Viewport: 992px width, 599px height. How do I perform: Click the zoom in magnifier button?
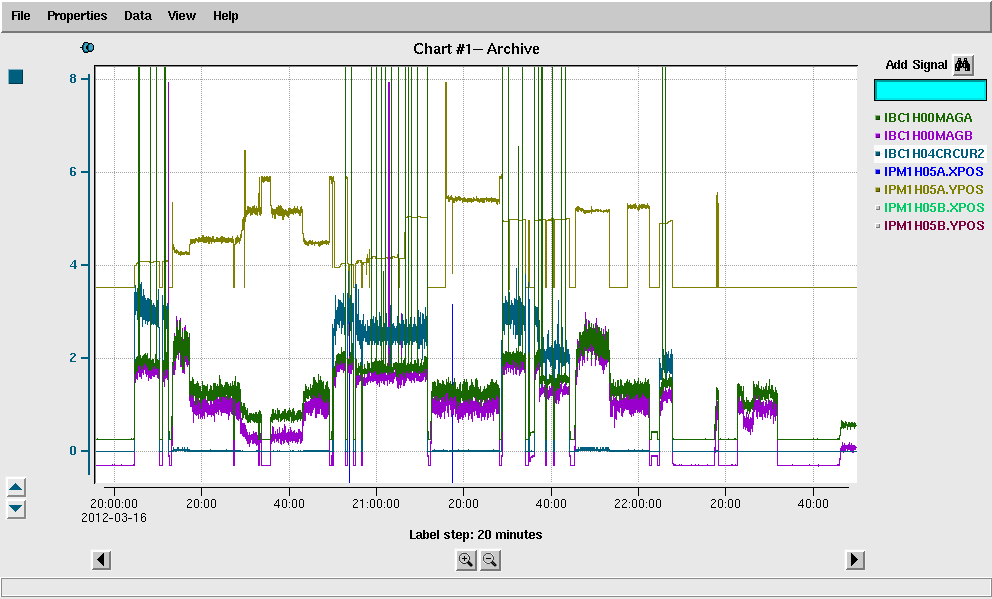(466, 560)
